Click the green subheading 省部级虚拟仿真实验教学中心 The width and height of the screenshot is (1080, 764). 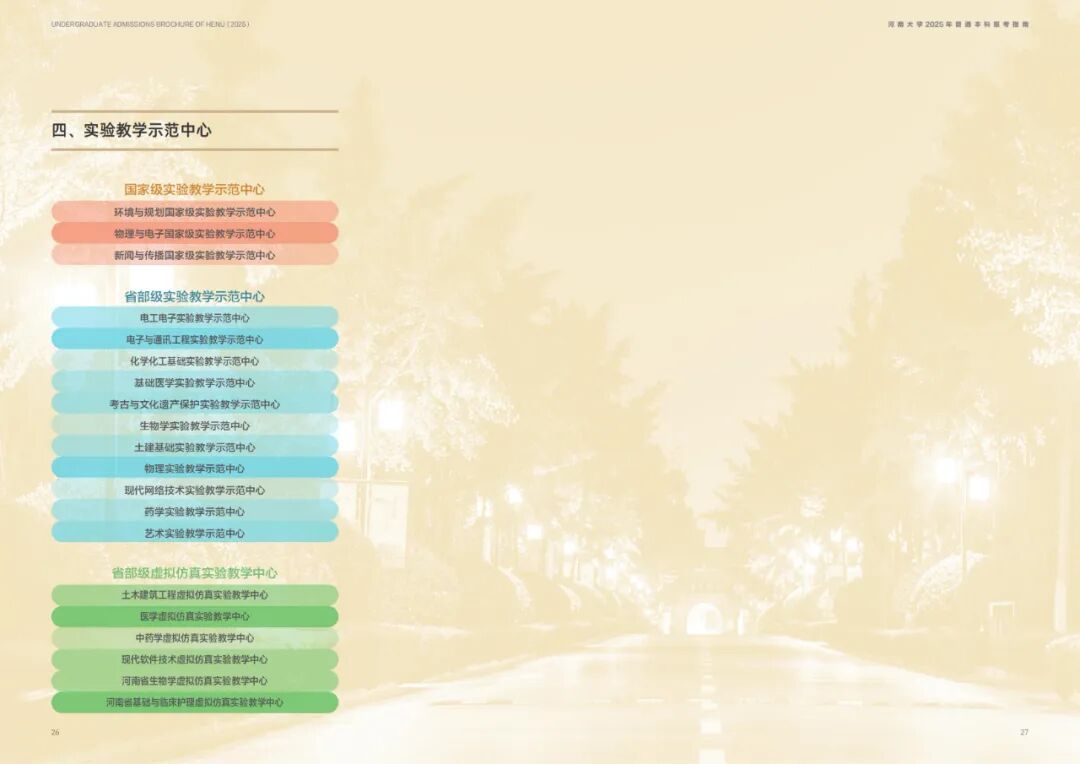194,573
